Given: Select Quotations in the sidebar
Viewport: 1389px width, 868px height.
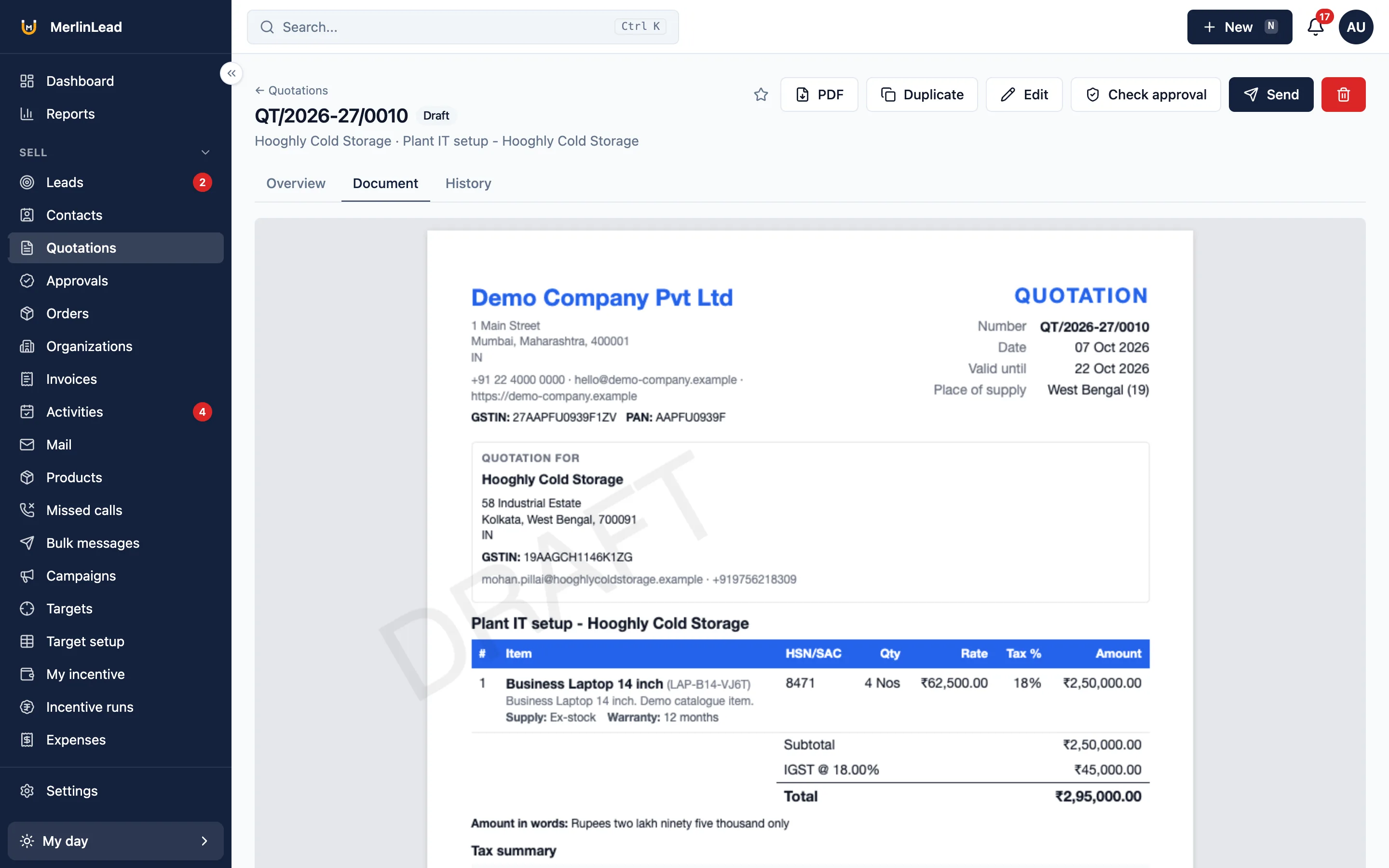Looking at the screenshot, I should point(116,248).
